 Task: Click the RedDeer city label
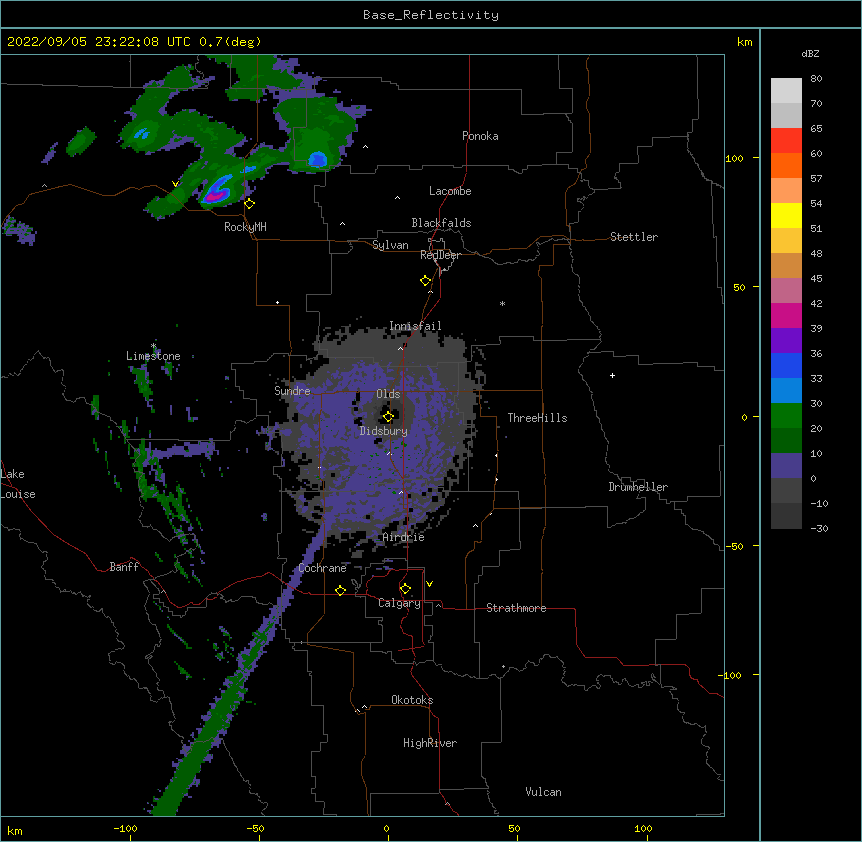pos(440,255)
